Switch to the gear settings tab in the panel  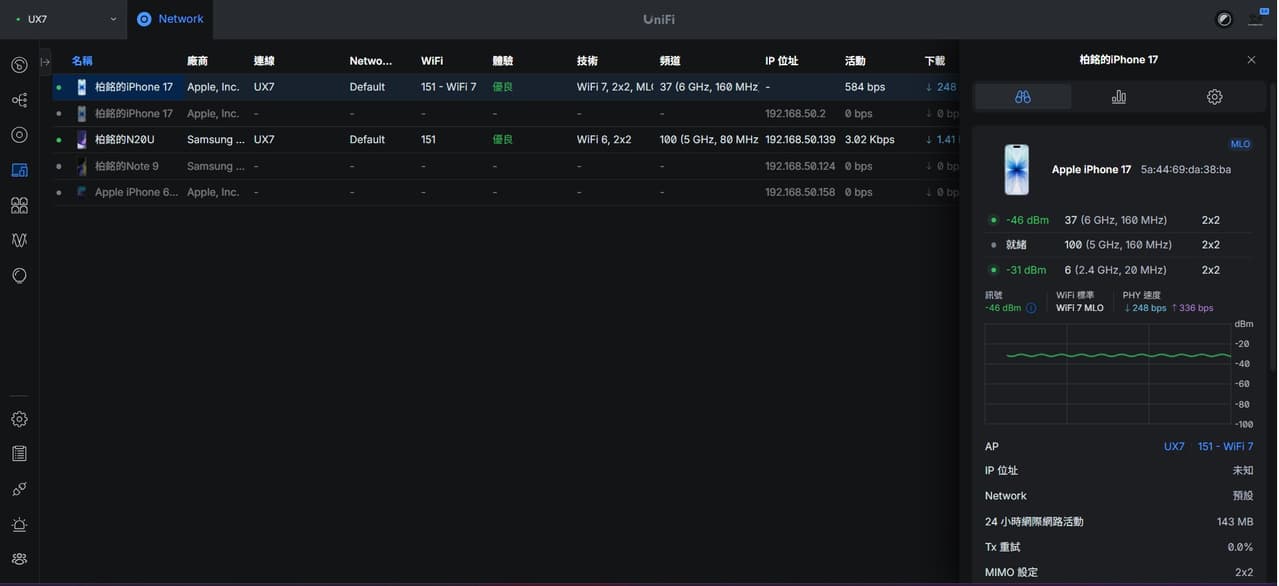pyautogui.click(x=1215, y=97)
